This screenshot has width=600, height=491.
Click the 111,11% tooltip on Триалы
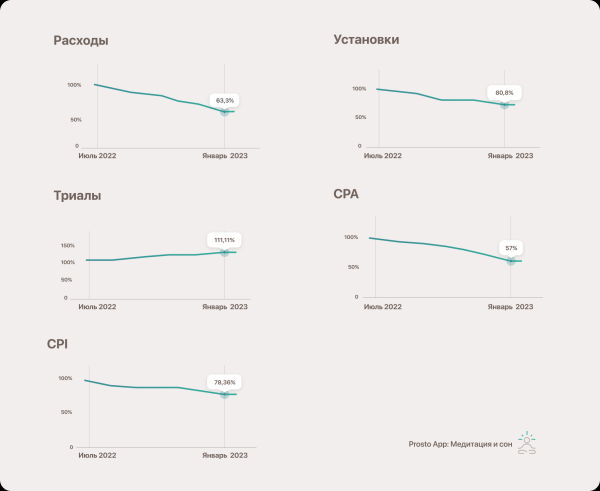point(224,240)
